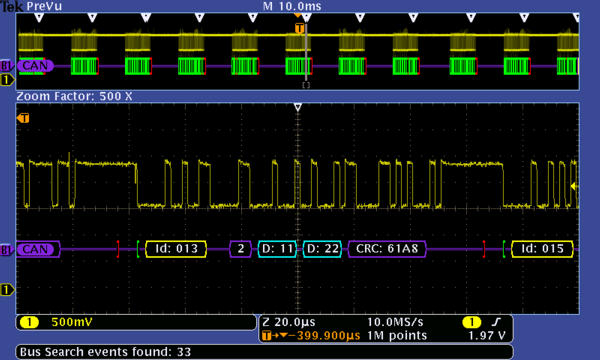Select the data byte D: 22 packet
This screenshot has height=360, width=600.
click(x=322, y=249)
